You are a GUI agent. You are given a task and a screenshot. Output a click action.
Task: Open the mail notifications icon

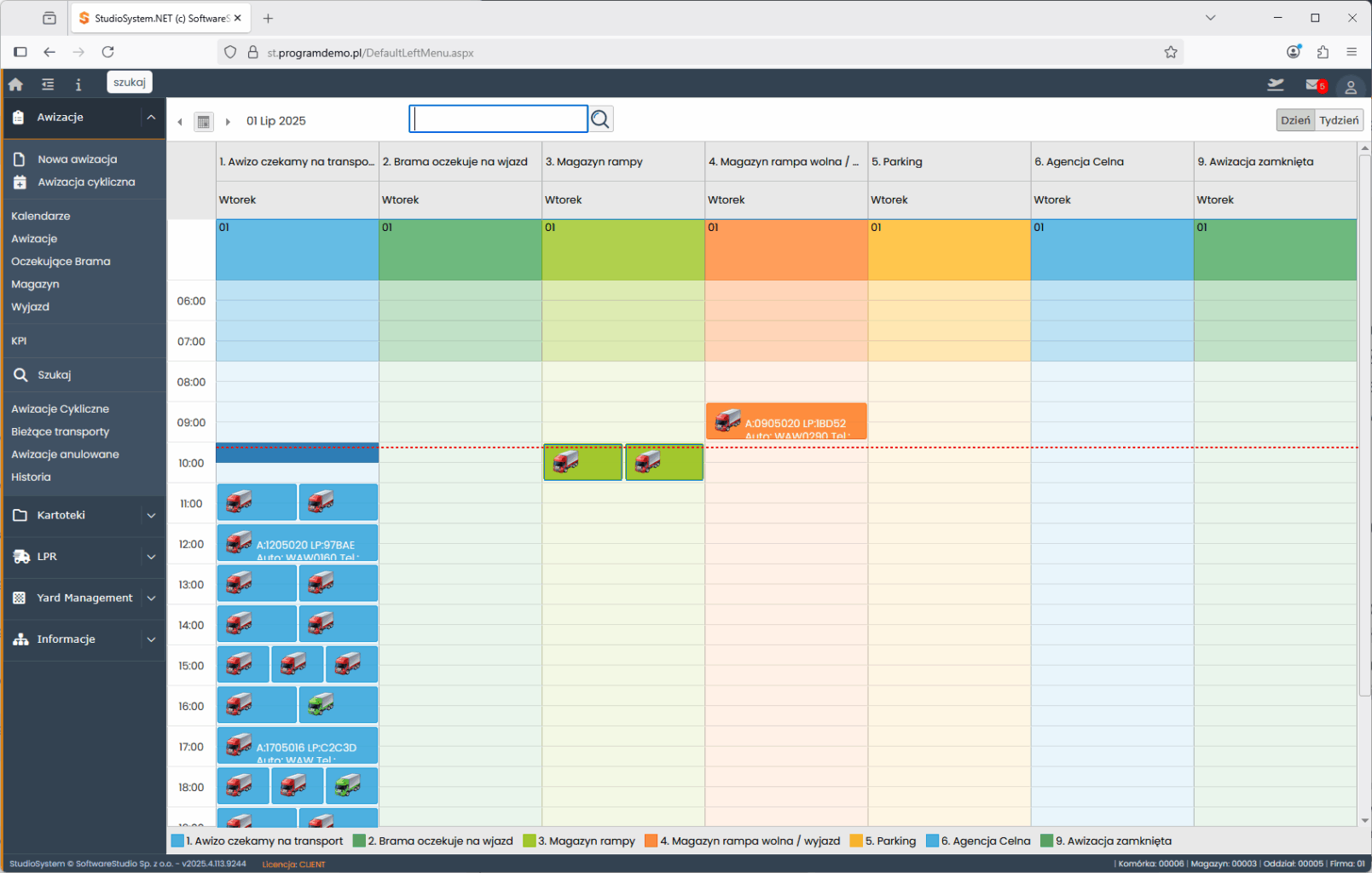click(1314, 84)
